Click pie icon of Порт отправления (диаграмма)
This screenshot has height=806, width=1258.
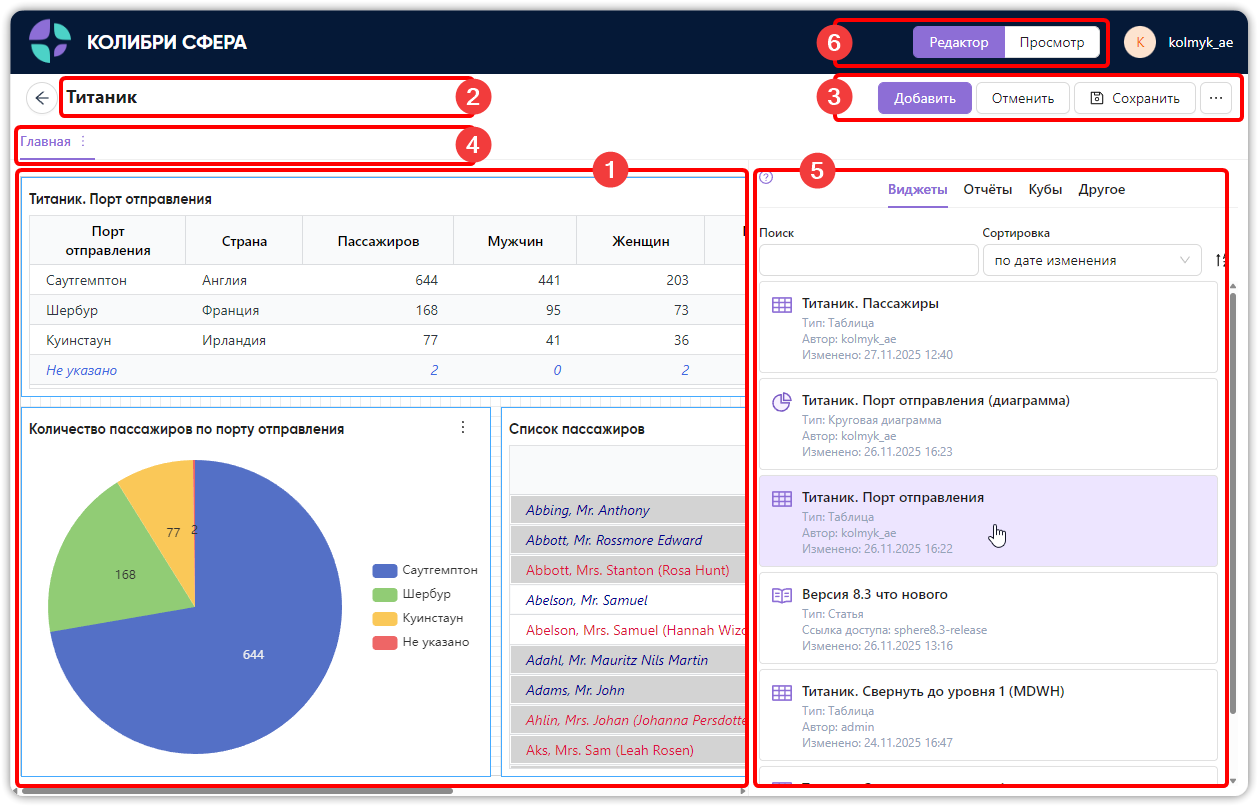click(x=782, y=401)
